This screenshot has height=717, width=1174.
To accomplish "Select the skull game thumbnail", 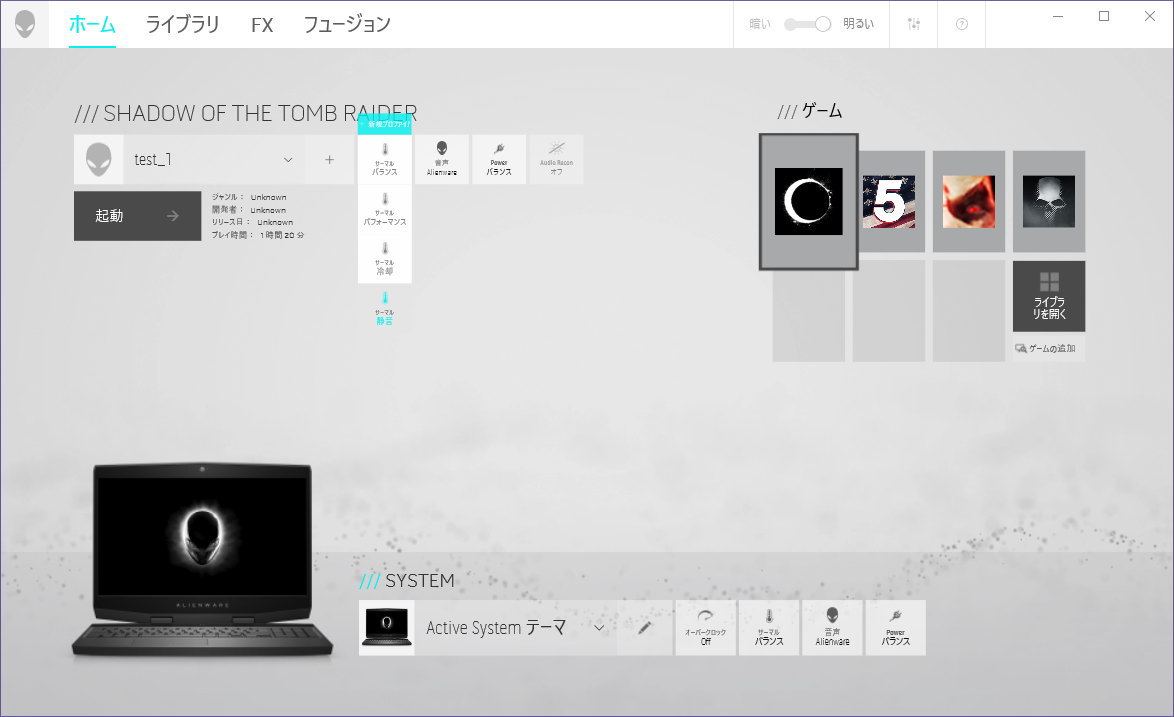I will coord(1049,201).
